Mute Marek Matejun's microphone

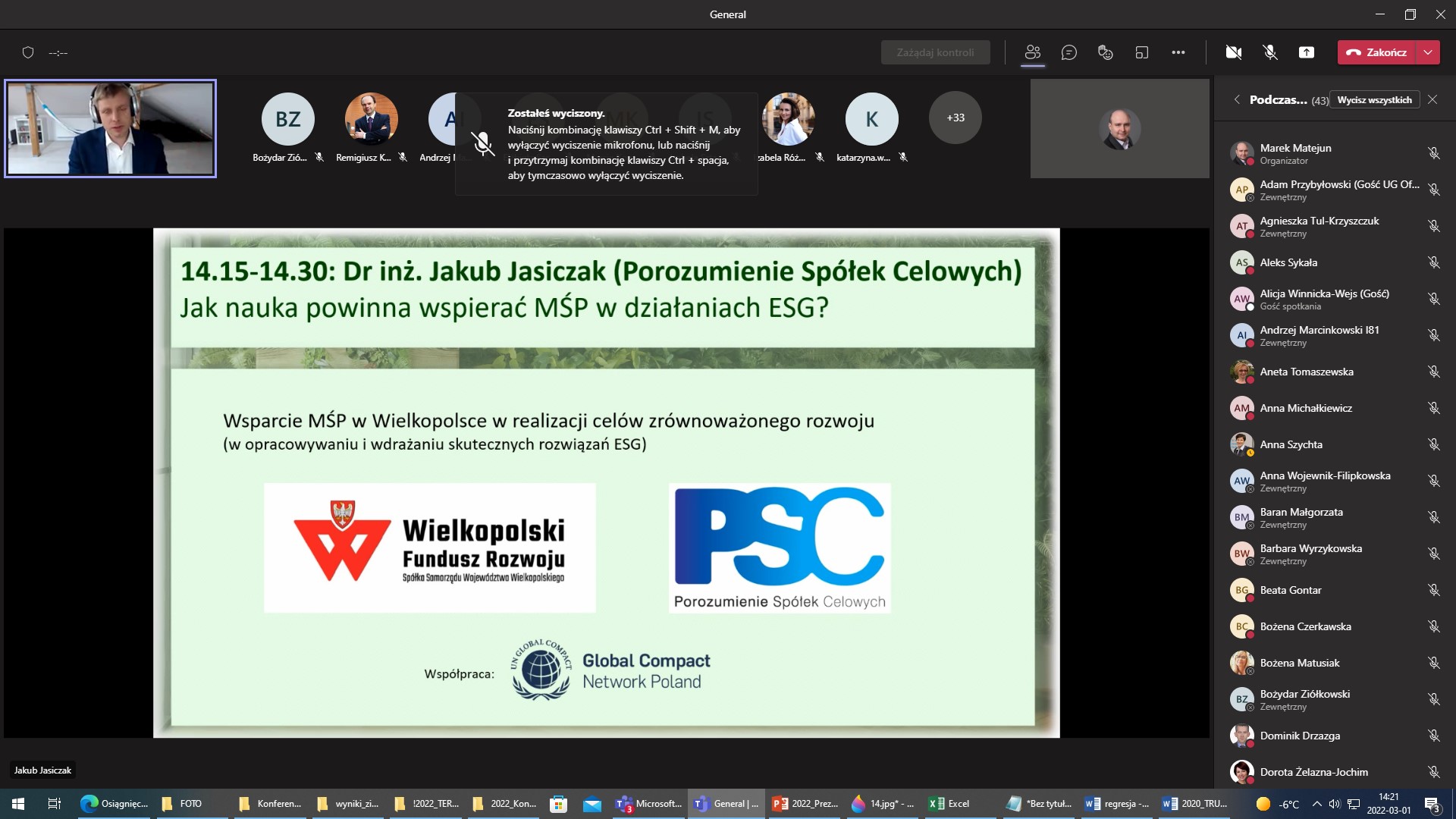pos(1434,152)
